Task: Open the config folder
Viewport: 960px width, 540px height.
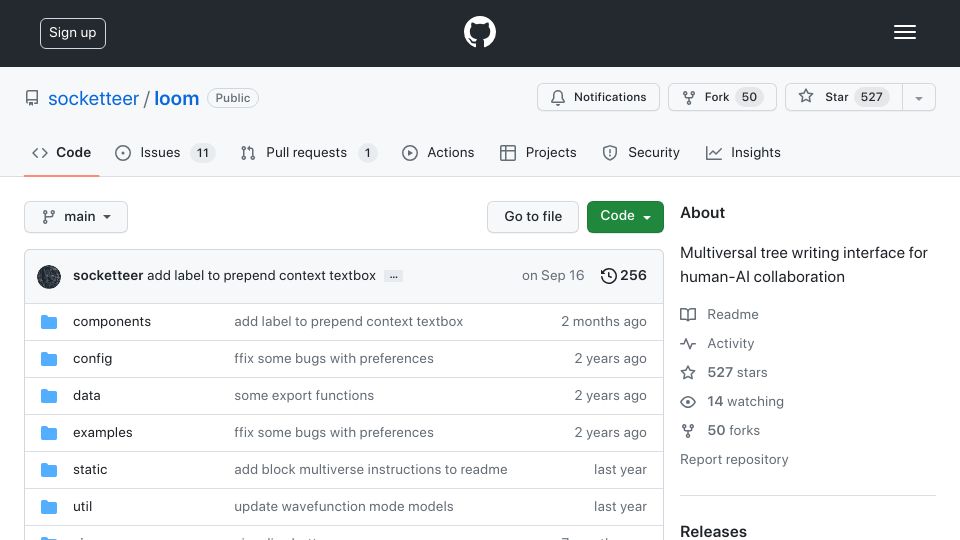Action: [92, 358]
